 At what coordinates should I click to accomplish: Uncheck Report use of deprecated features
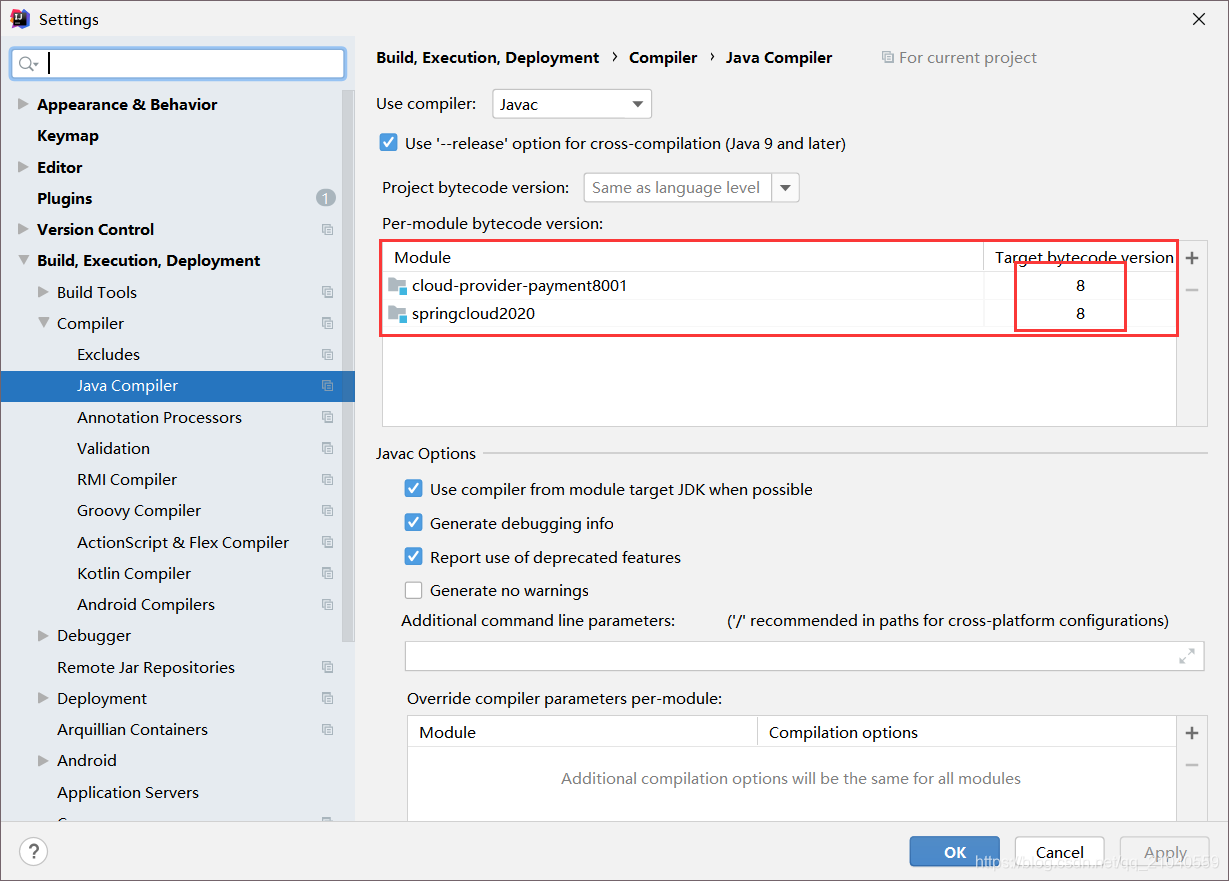(413, 557)
